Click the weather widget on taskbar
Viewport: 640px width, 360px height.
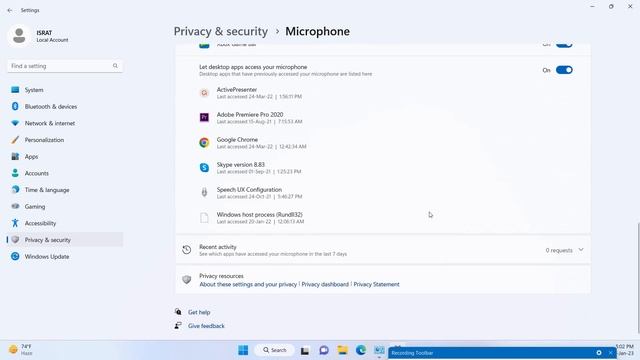click(20, 350)
